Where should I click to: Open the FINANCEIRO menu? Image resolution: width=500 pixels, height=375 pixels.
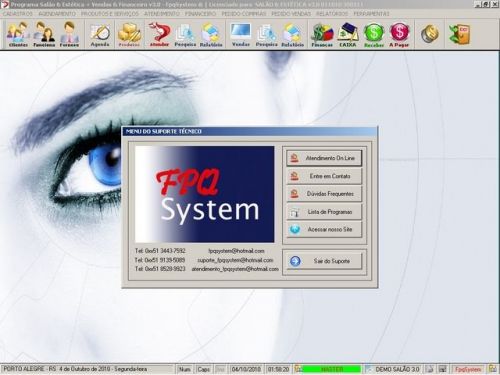(x=200, y=14)
